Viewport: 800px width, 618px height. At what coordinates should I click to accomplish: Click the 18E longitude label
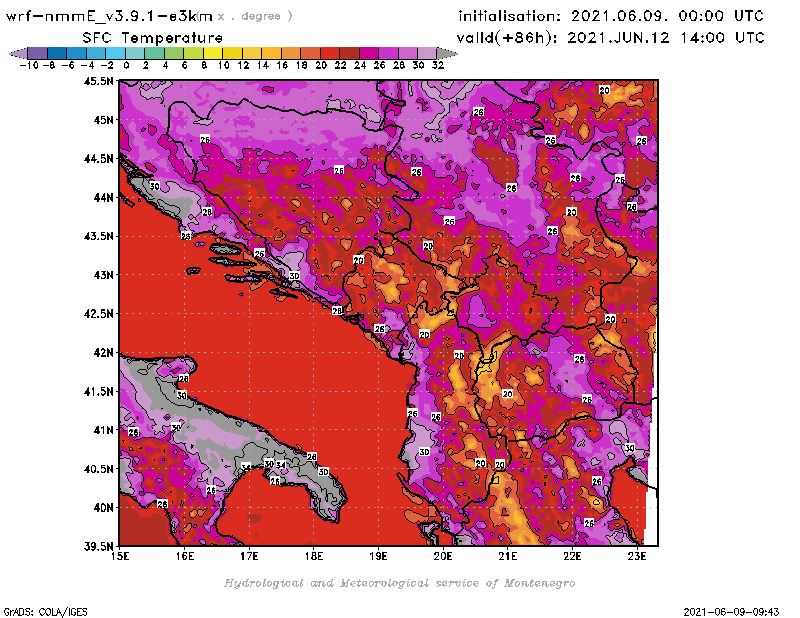point(314,556)
